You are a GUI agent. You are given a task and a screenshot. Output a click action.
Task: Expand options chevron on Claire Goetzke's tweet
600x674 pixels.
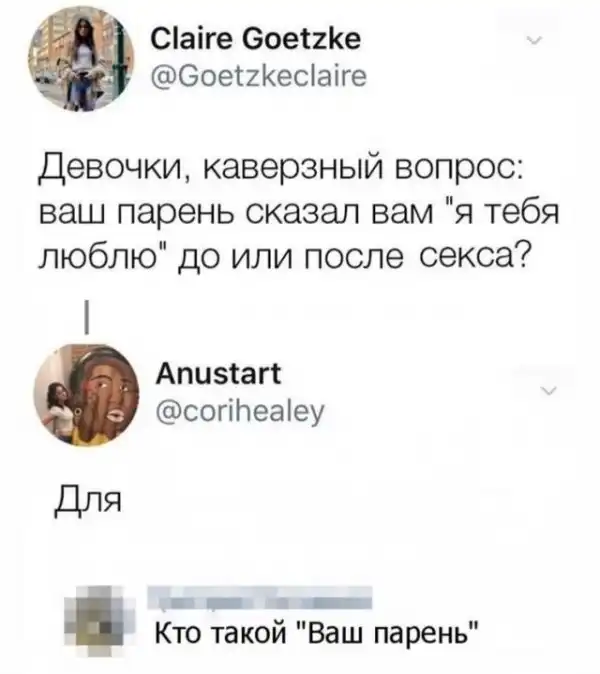(x=534, y=41)
